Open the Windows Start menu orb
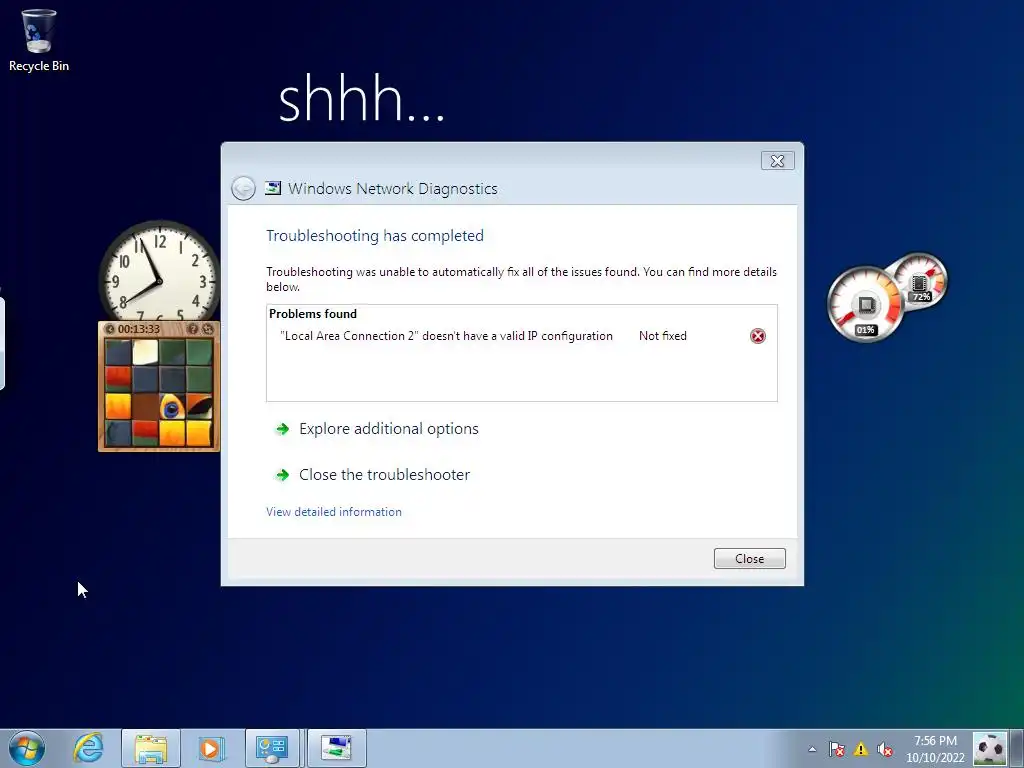Image resolution: width=1024 pixels, height=768 pixels. point(27,748)
